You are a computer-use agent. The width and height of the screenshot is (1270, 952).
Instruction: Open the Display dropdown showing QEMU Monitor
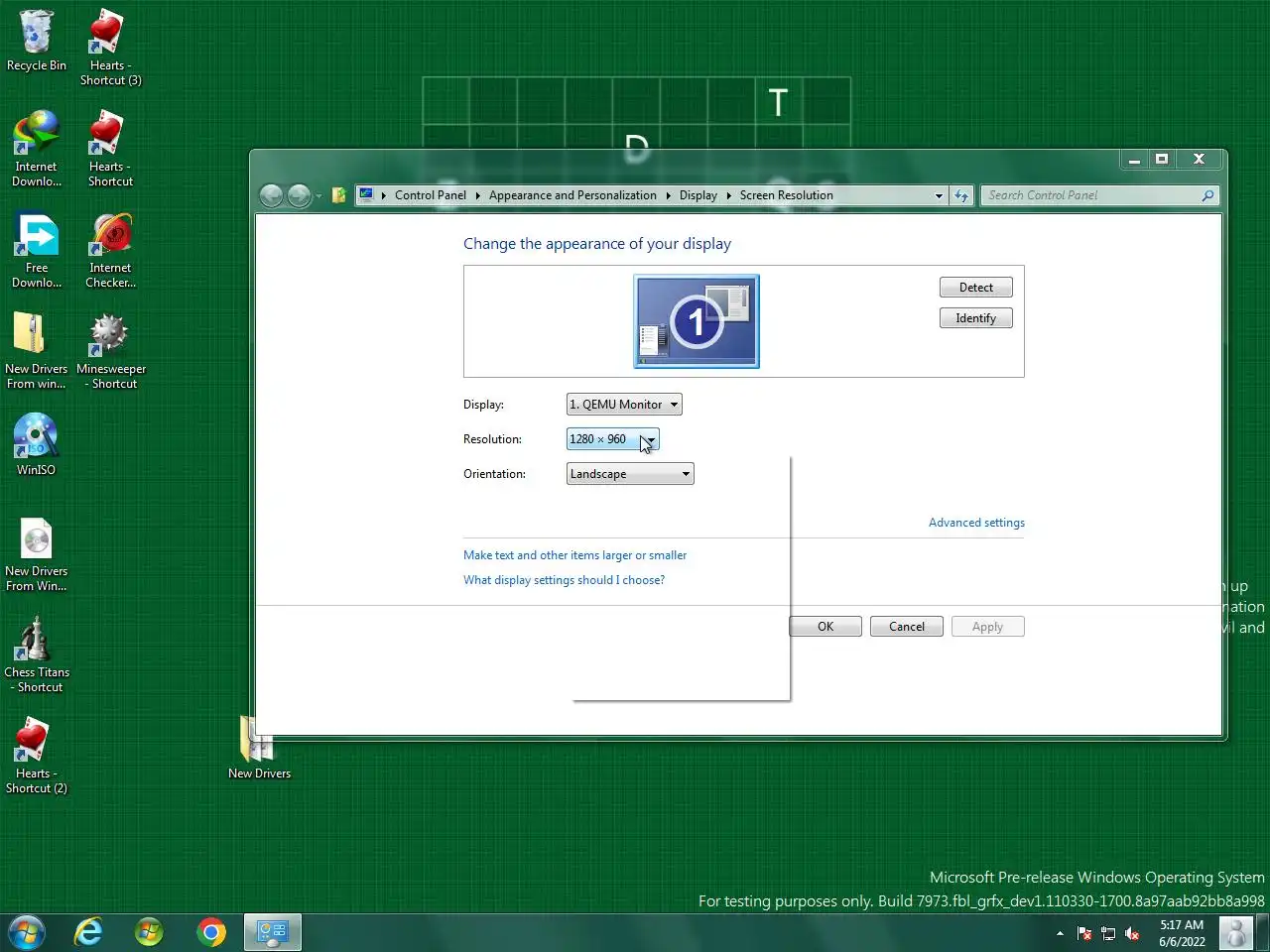click(624, 405)
